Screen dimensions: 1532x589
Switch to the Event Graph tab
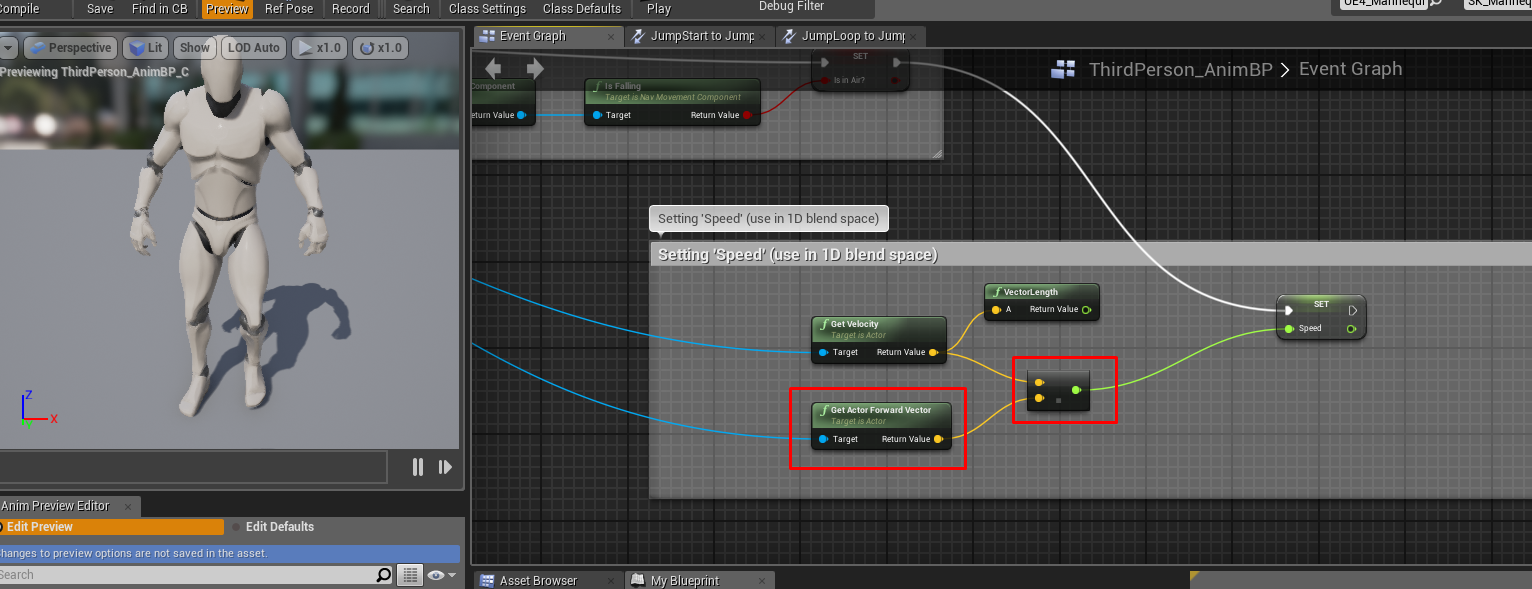pos(548,36)
